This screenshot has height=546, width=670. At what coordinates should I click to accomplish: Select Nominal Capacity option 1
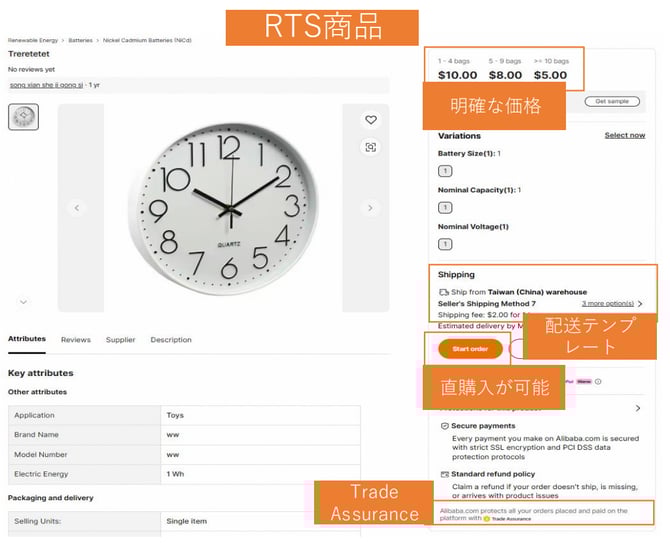(x=445, y=207)
